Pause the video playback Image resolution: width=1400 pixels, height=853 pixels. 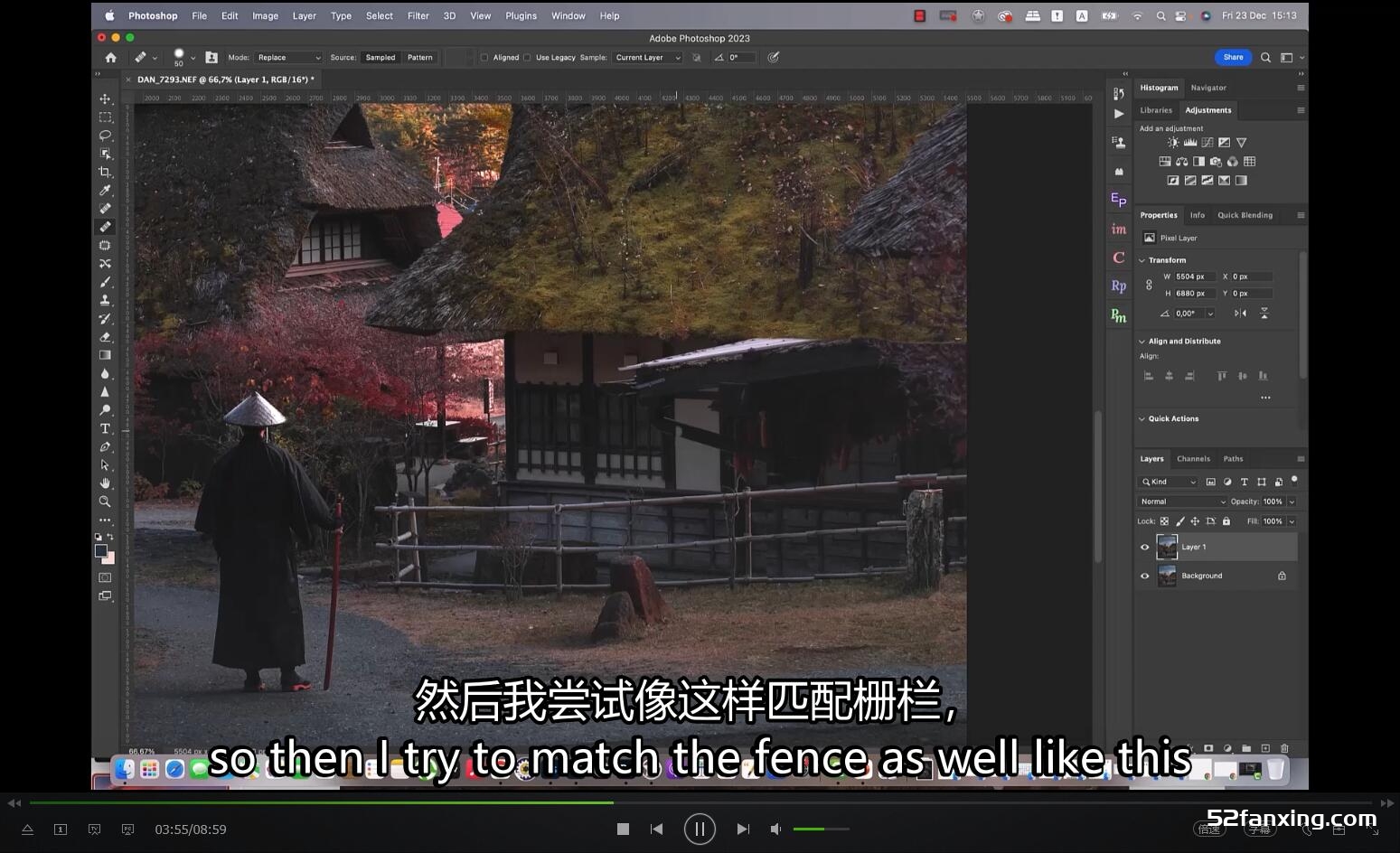700,829
